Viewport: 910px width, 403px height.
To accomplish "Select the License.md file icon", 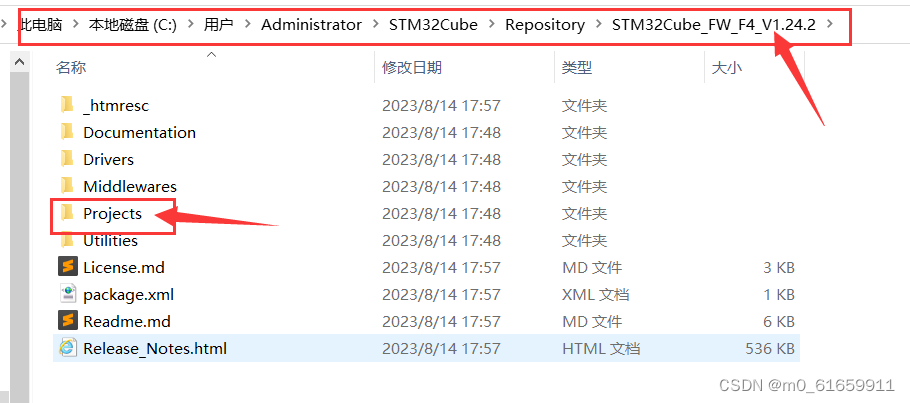I will click(x=68, y=267).
